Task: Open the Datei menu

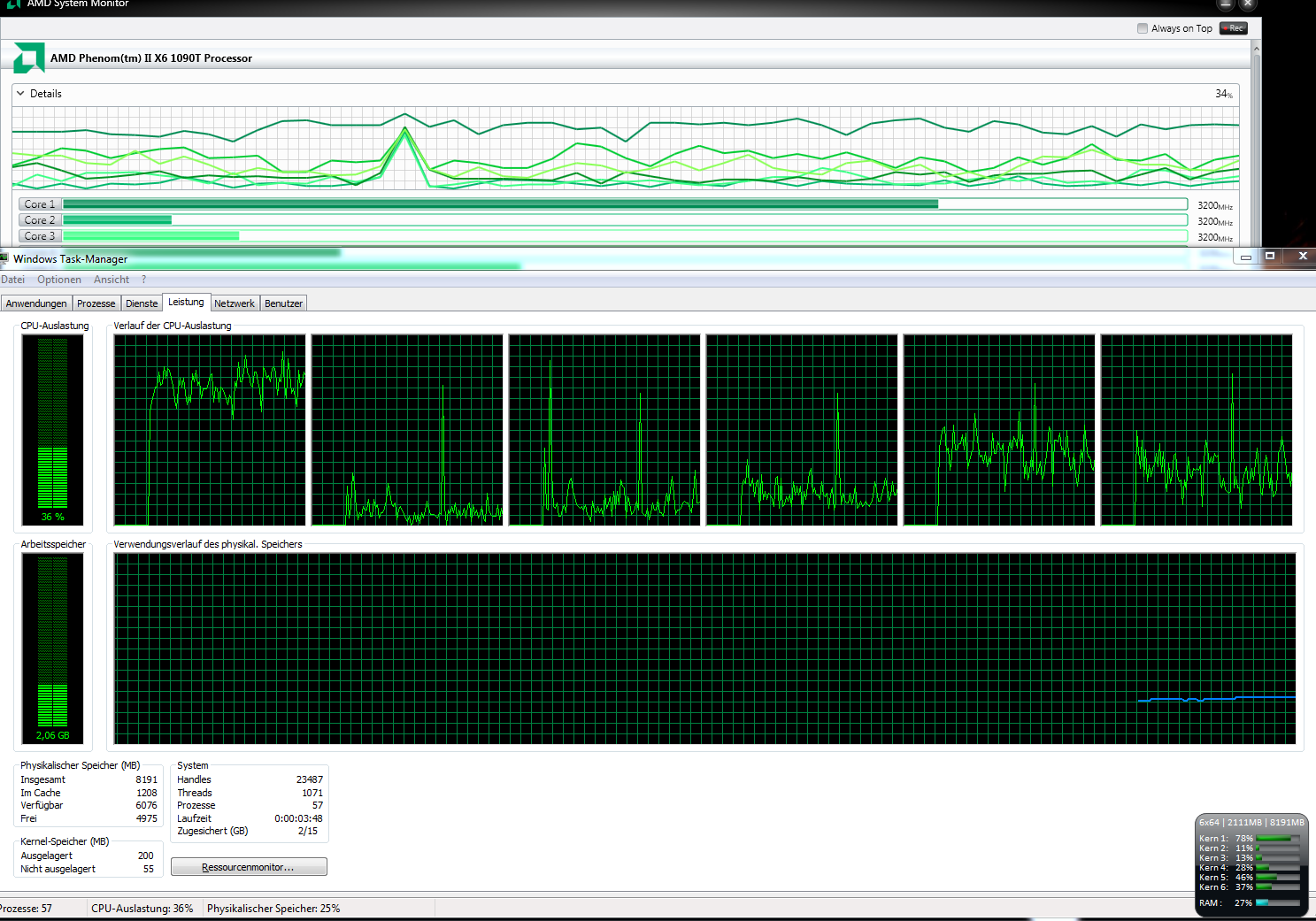Action: pyautogui.click(x=13, y=280)
